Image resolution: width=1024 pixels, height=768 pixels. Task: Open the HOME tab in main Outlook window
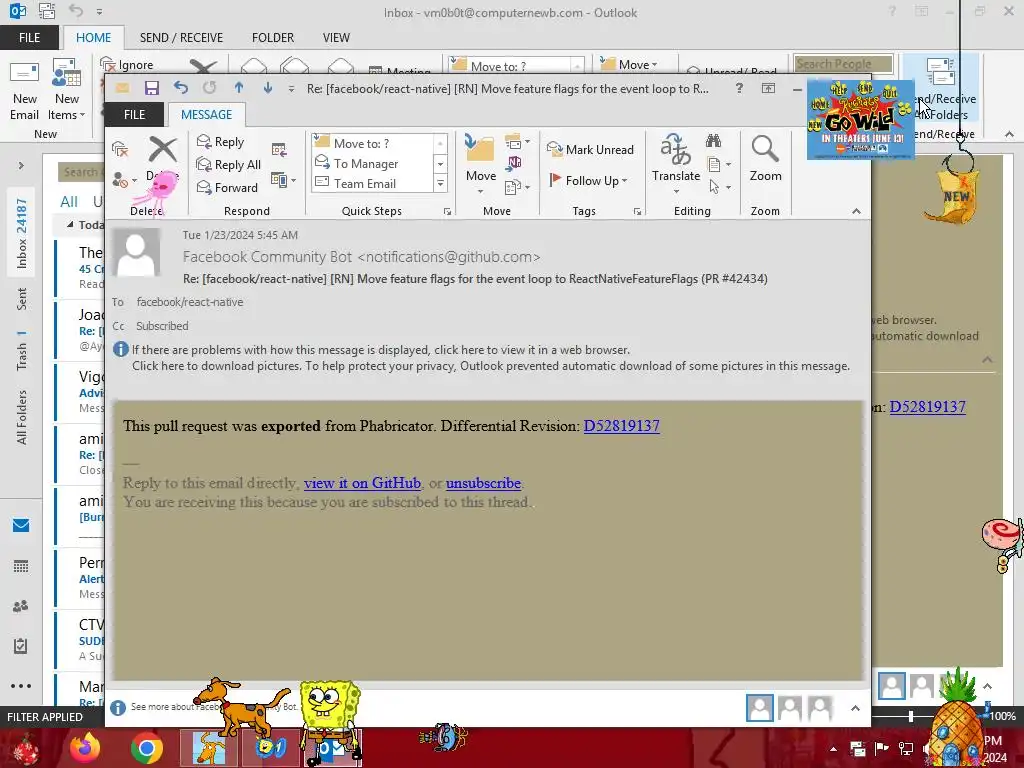point(93,38)
